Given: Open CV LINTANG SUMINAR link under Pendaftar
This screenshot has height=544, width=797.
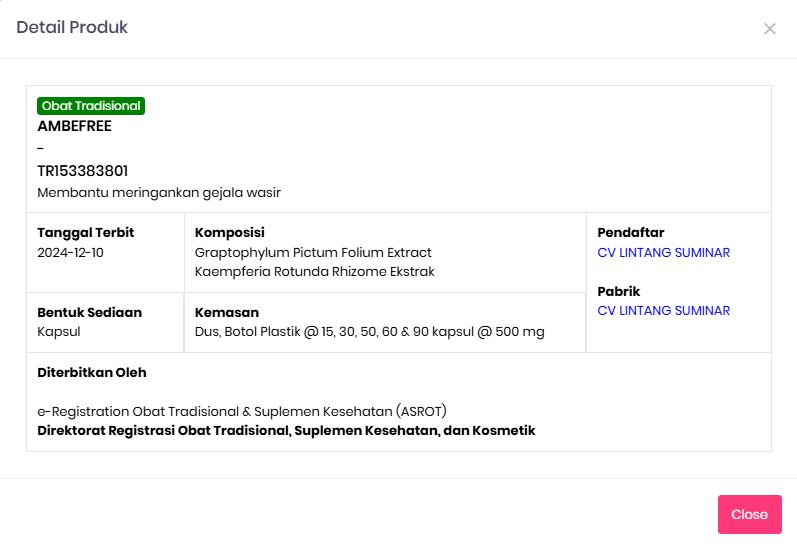Looking at the screenshot, I should click(x=663, y=253).
